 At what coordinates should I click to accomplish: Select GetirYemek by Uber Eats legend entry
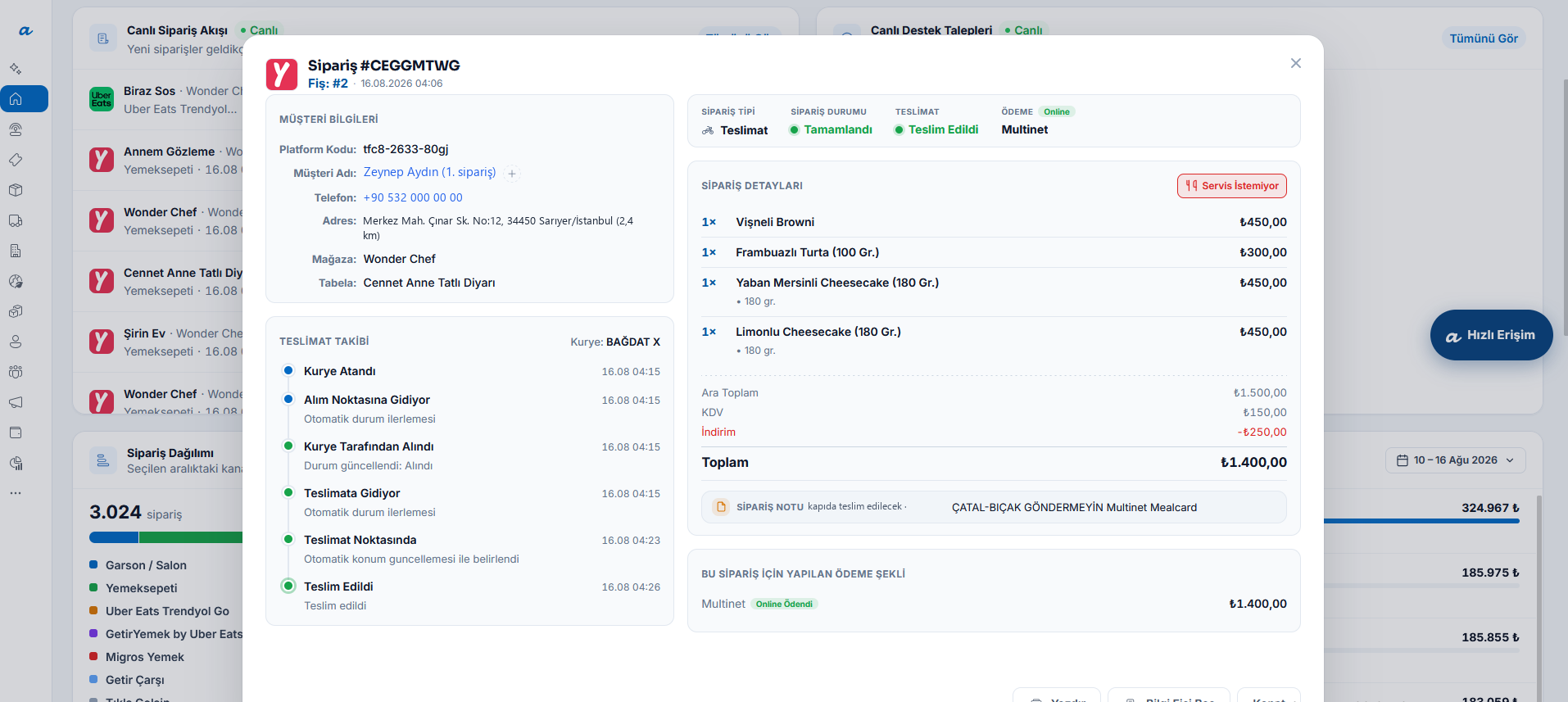(x=166, y=634)
